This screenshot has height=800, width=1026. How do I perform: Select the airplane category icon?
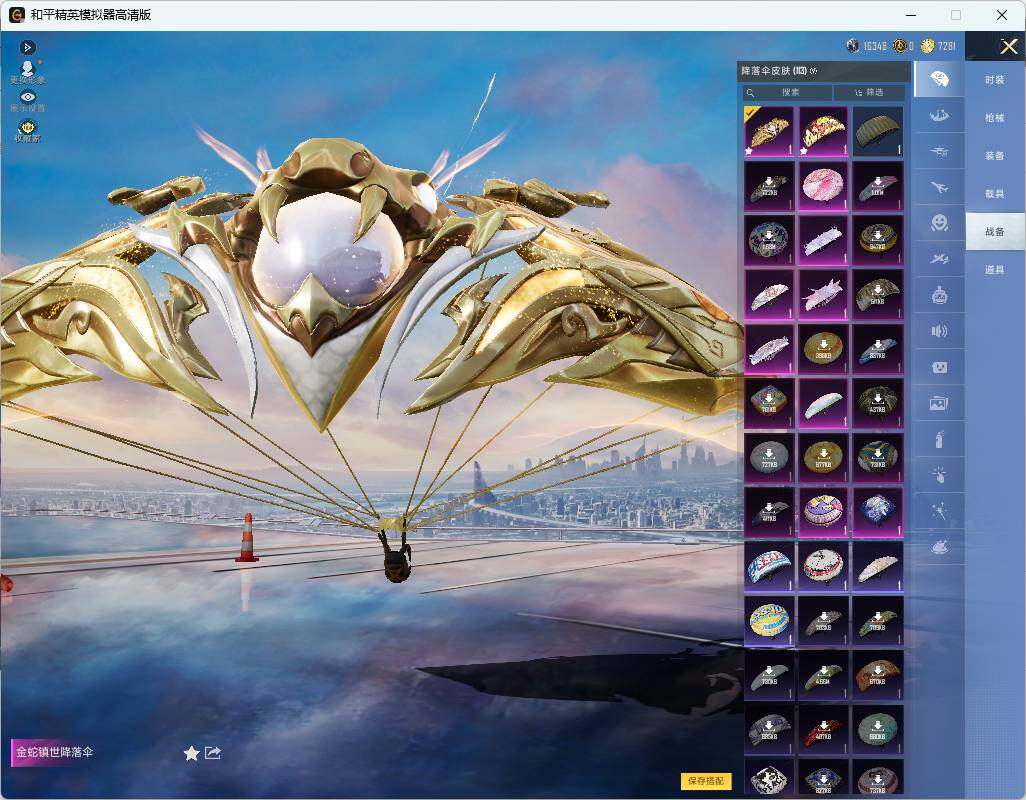[939, 188]
